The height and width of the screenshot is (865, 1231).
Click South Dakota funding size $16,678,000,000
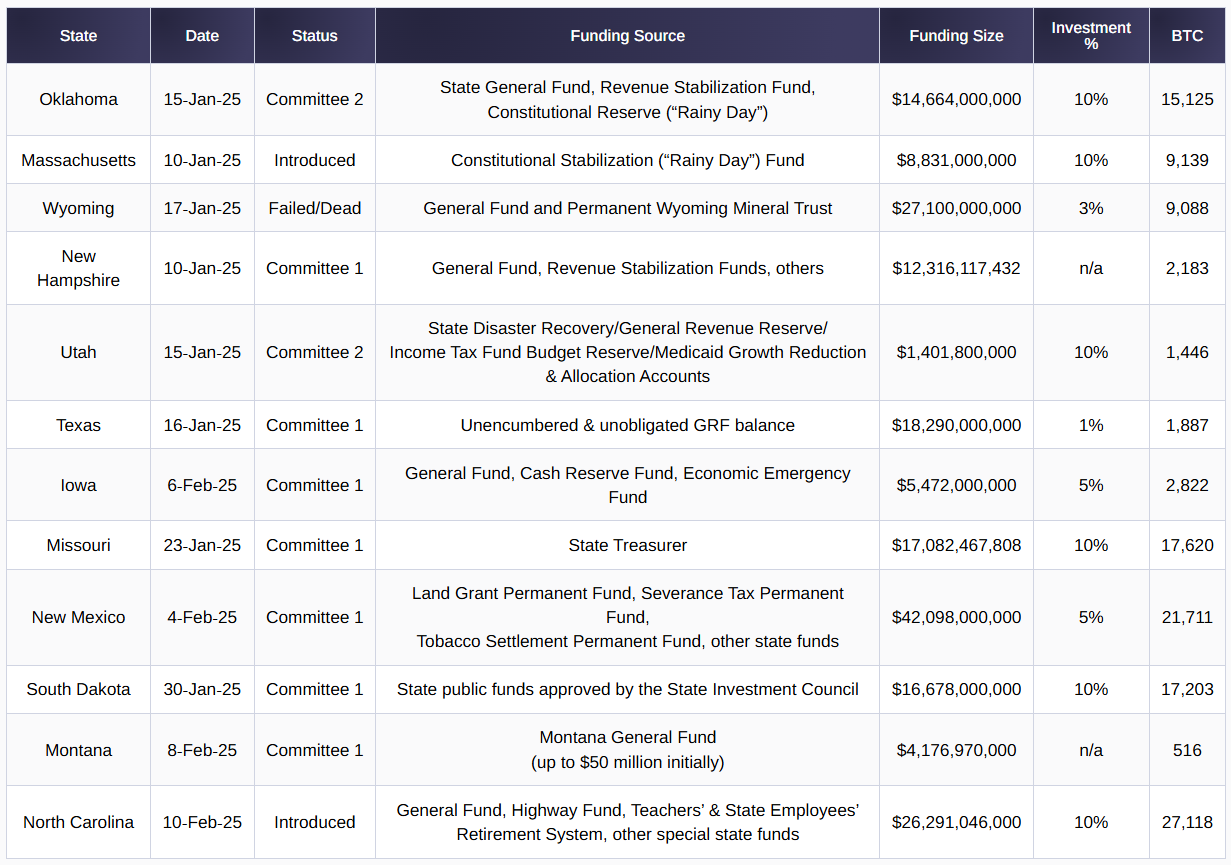pyautogui.click(x=957, y=689)
